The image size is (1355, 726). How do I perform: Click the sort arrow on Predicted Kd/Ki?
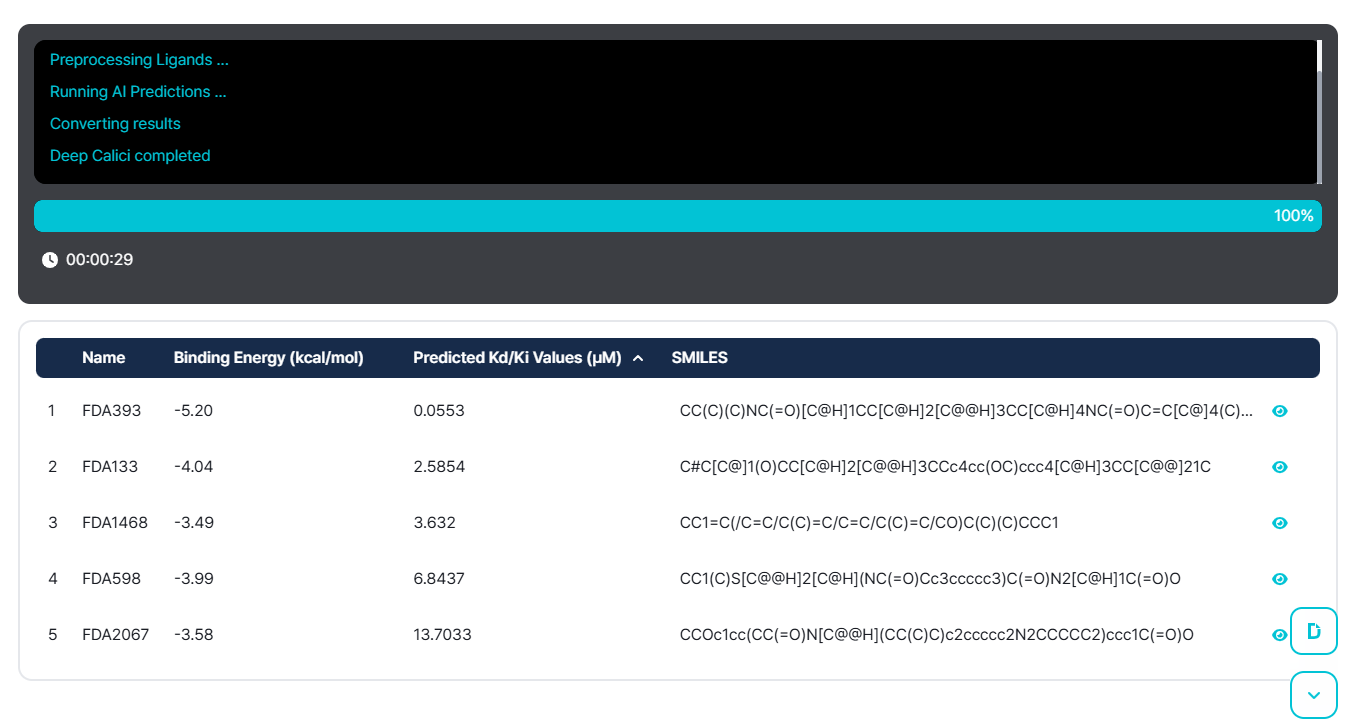(638, 358)
